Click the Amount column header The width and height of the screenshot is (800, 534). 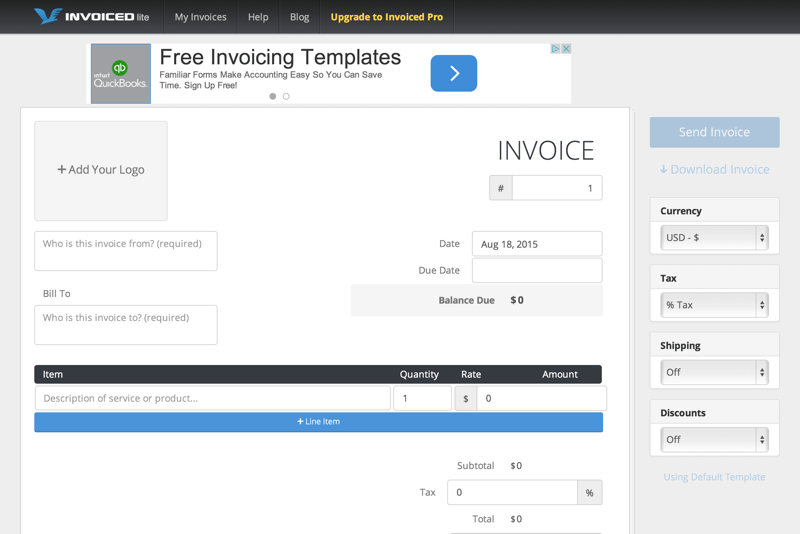coord(560,374)
